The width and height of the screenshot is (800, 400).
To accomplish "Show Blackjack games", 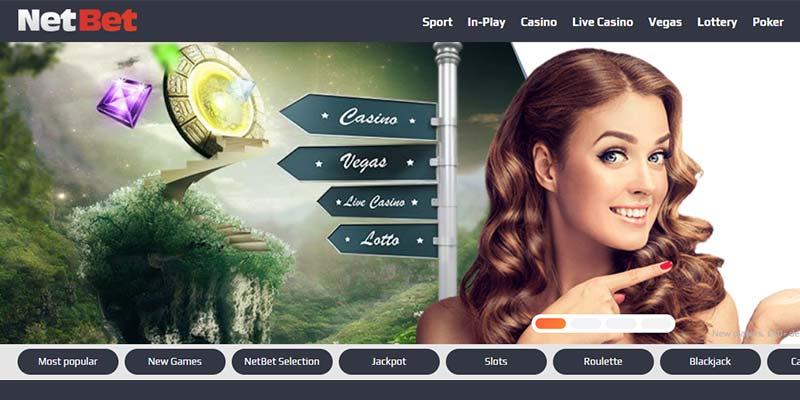I will click(710, 362).
